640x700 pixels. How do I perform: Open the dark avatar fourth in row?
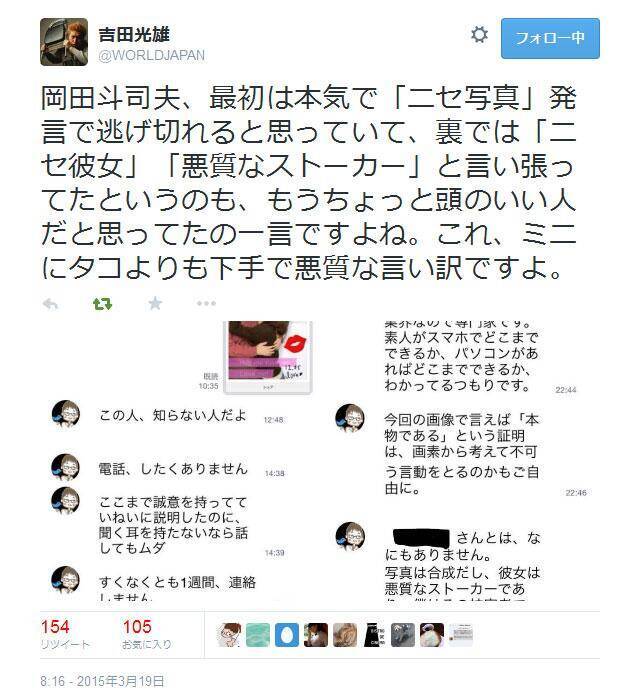(316, 635)
